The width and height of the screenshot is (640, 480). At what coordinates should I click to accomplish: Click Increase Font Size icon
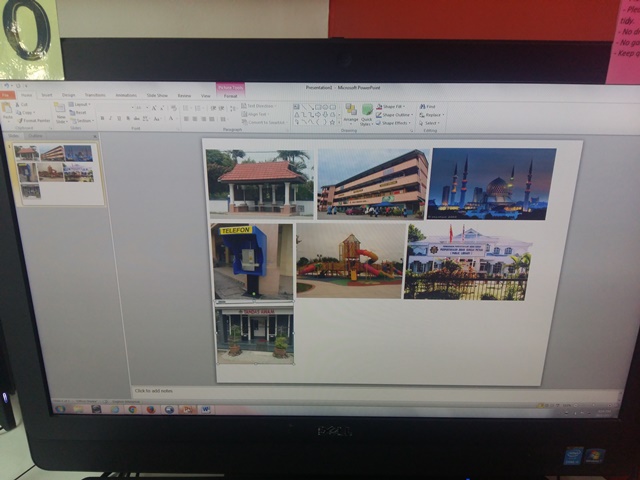pyautogui.click(x=154, y=108)
